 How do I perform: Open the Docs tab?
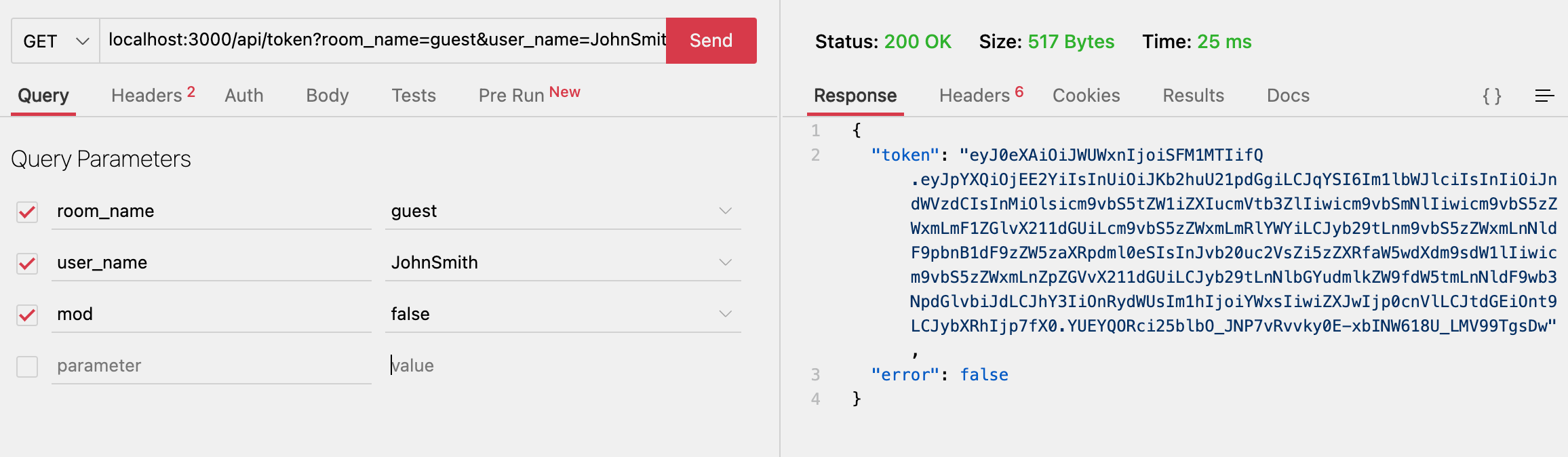[1287, 96]
